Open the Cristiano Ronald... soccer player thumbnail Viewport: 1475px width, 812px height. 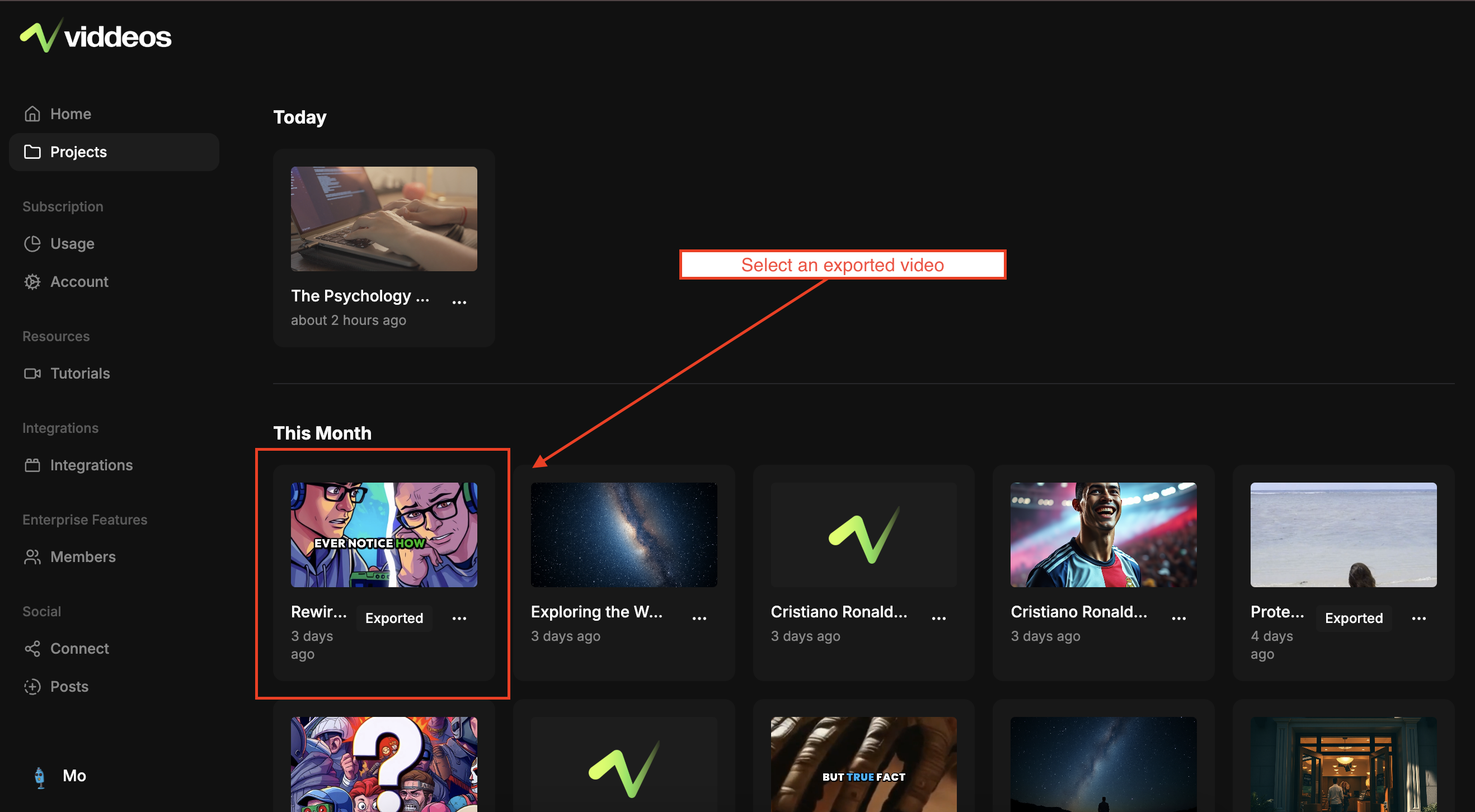1103,535
